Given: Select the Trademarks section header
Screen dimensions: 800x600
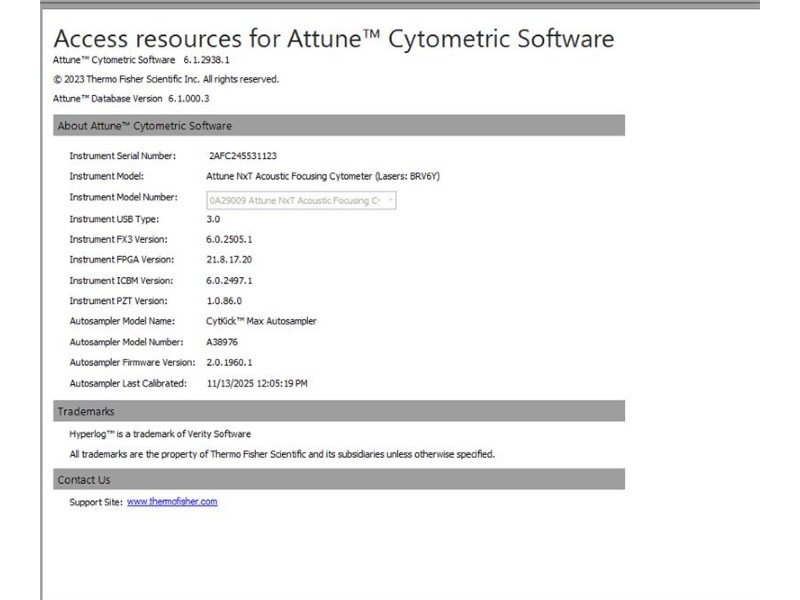Looking at the screenshot, I should click(86, 411).
